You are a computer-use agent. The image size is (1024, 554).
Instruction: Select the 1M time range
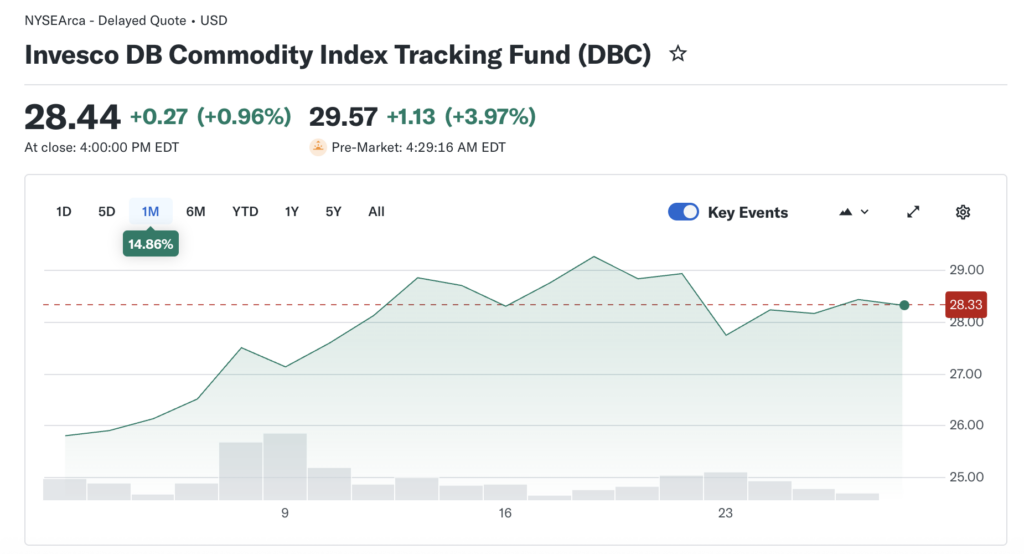tap(150, 212)
